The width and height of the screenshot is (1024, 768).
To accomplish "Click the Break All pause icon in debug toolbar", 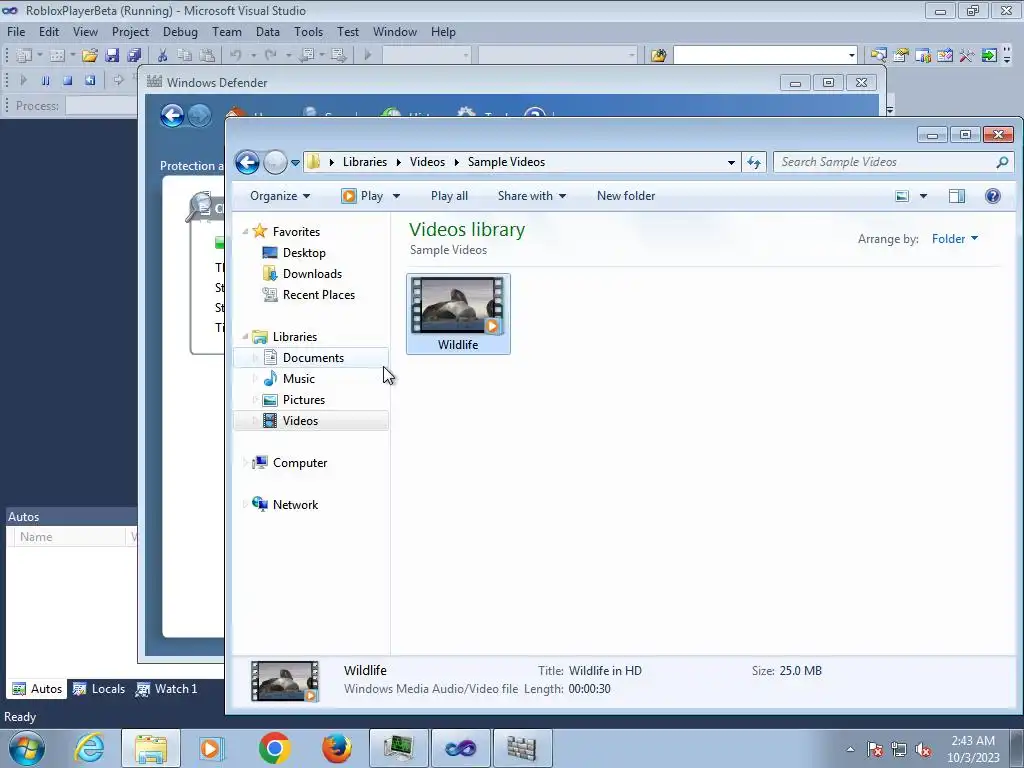I will point(46,80).
